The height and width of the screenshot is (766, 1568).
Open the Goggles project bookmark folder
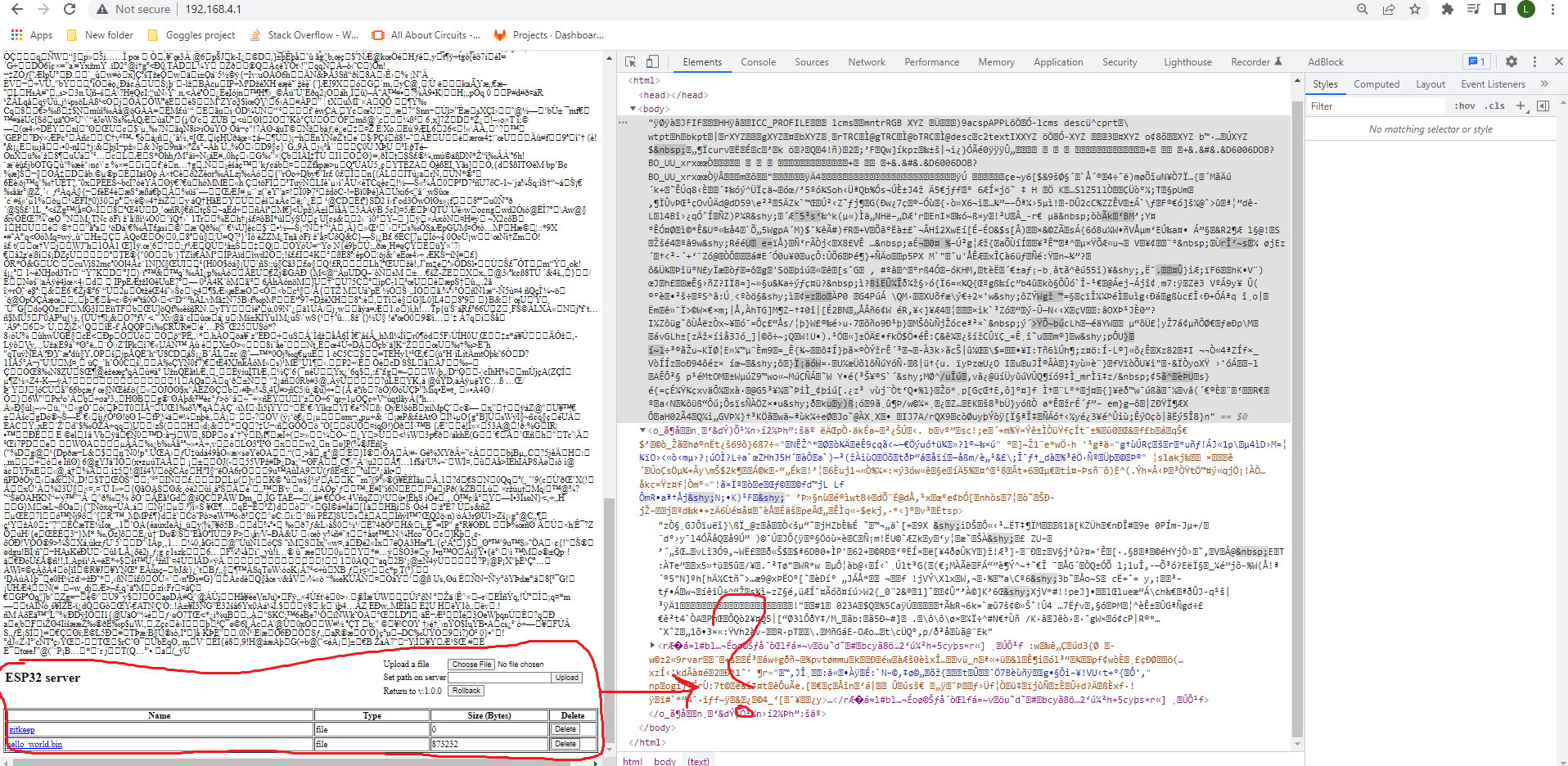point(191,35)
